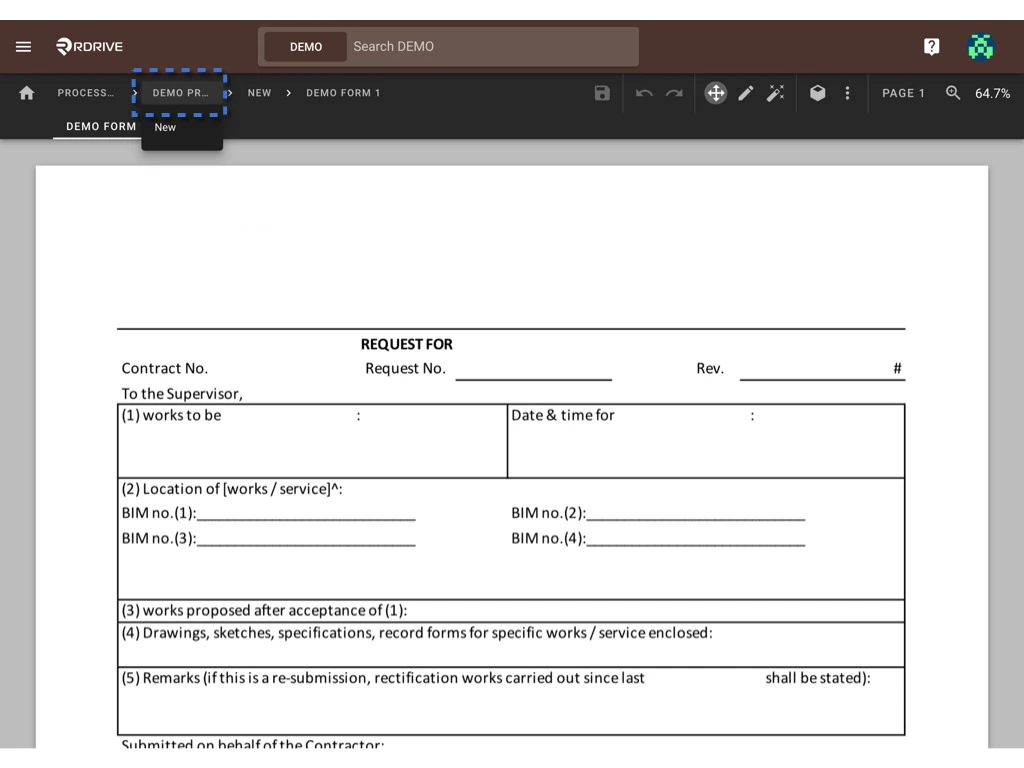Screen dimensions: 1024x768
Task: Activate the Magic Wand tool
Action: (777, 93)
